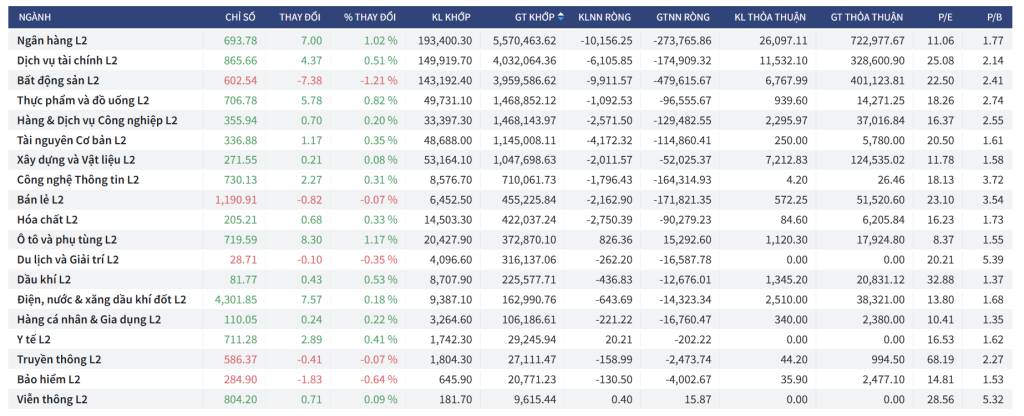
Task: Sort by the GT THỎA THUẬN header
Action: pyautogui.click(x=867, y=17)
